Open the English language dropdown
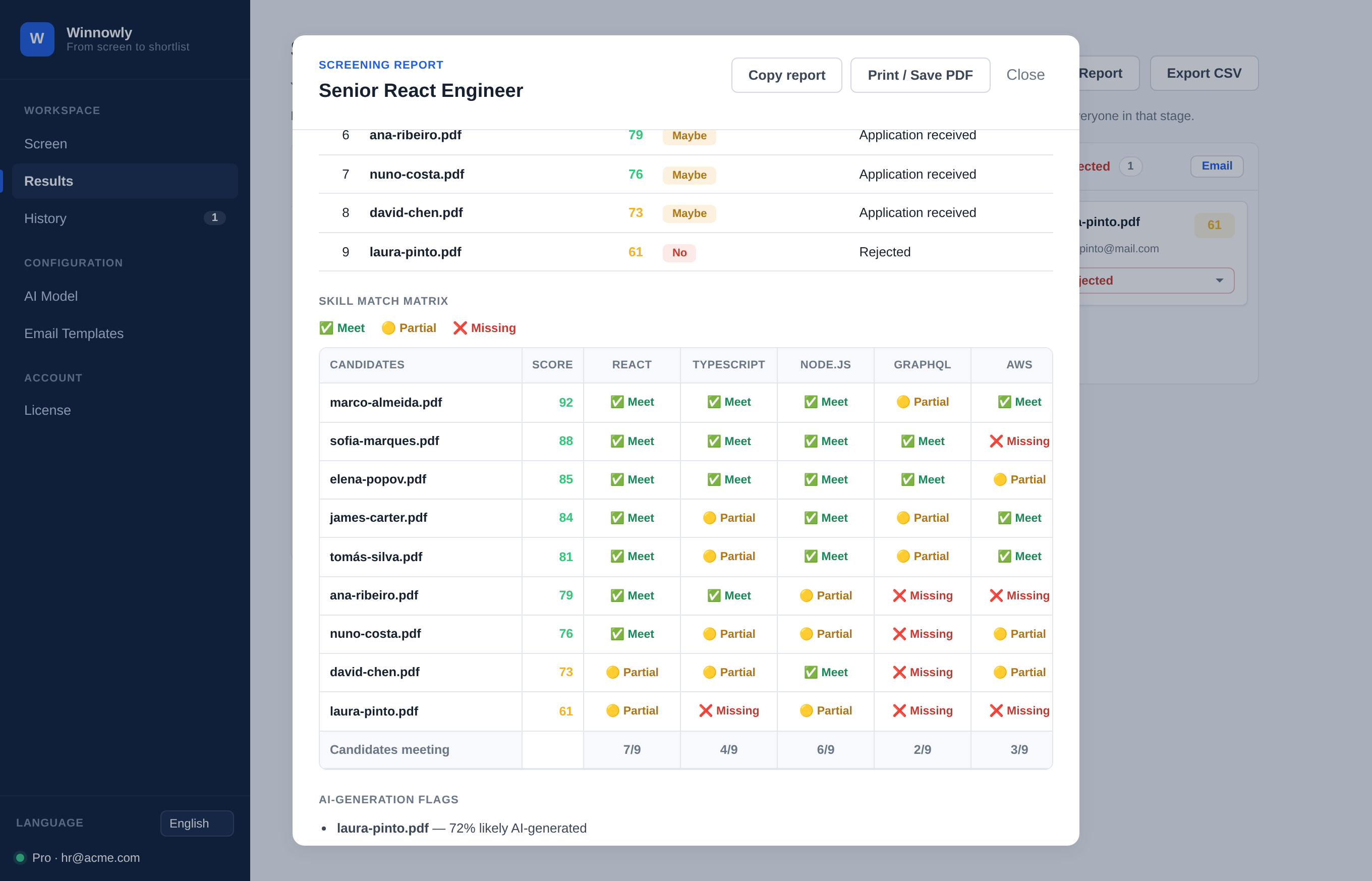Viewport: 1372px width, 881px height. [197, 823]
